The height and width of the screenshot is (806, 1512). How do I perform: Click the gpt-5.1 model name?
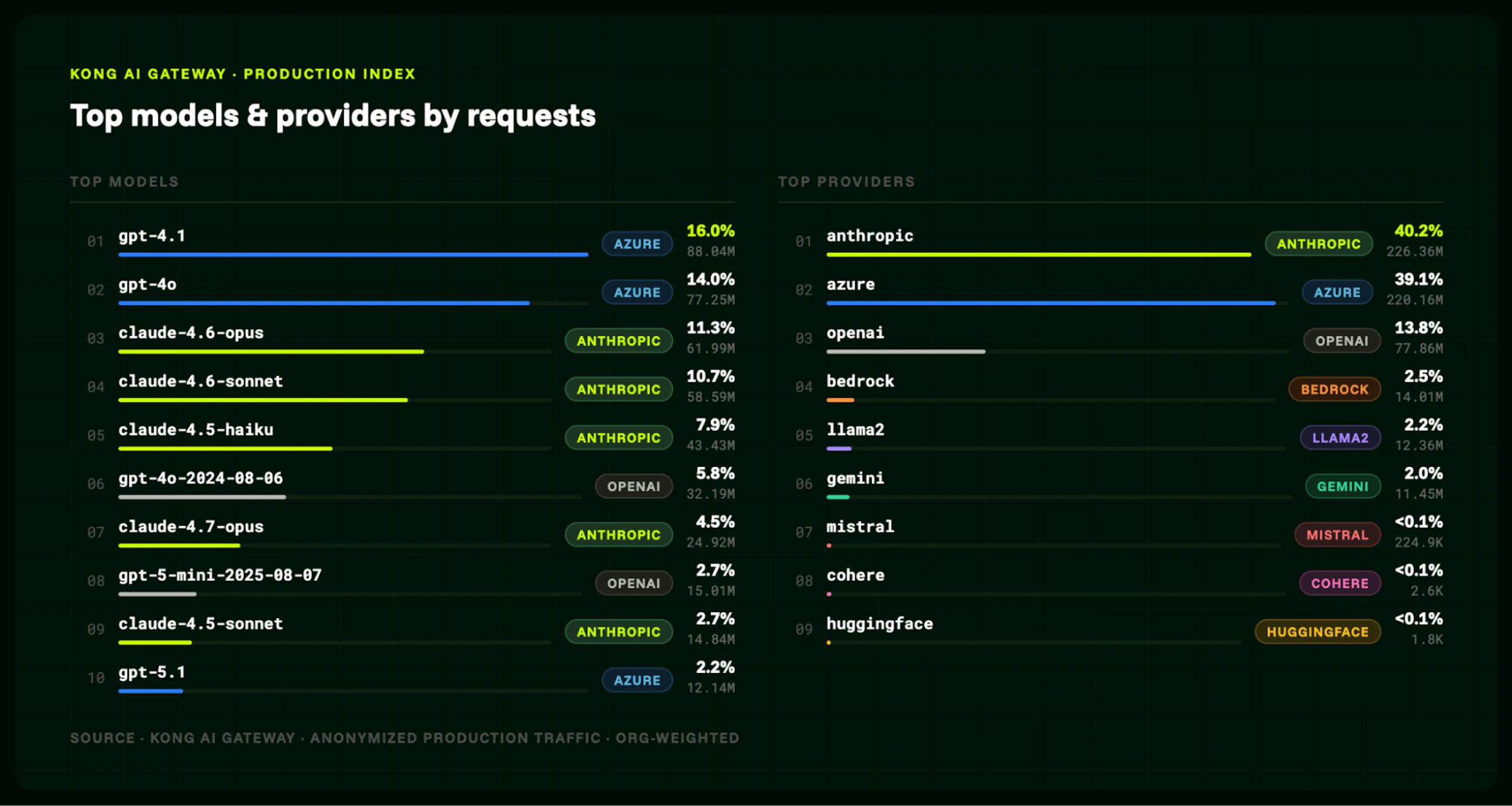click(x=152, y=672)
